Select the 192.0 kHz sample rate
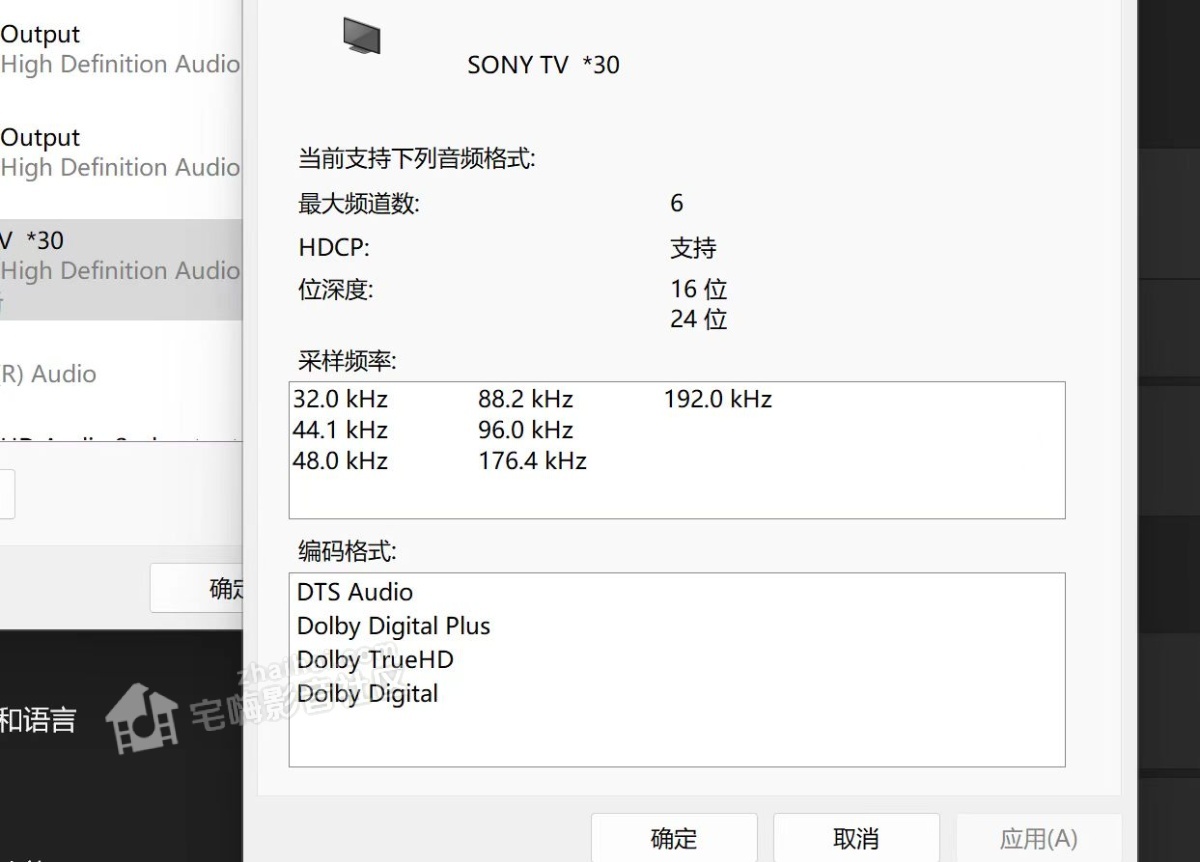This screenshot has width=1200, height=862. tap(718, 400)
